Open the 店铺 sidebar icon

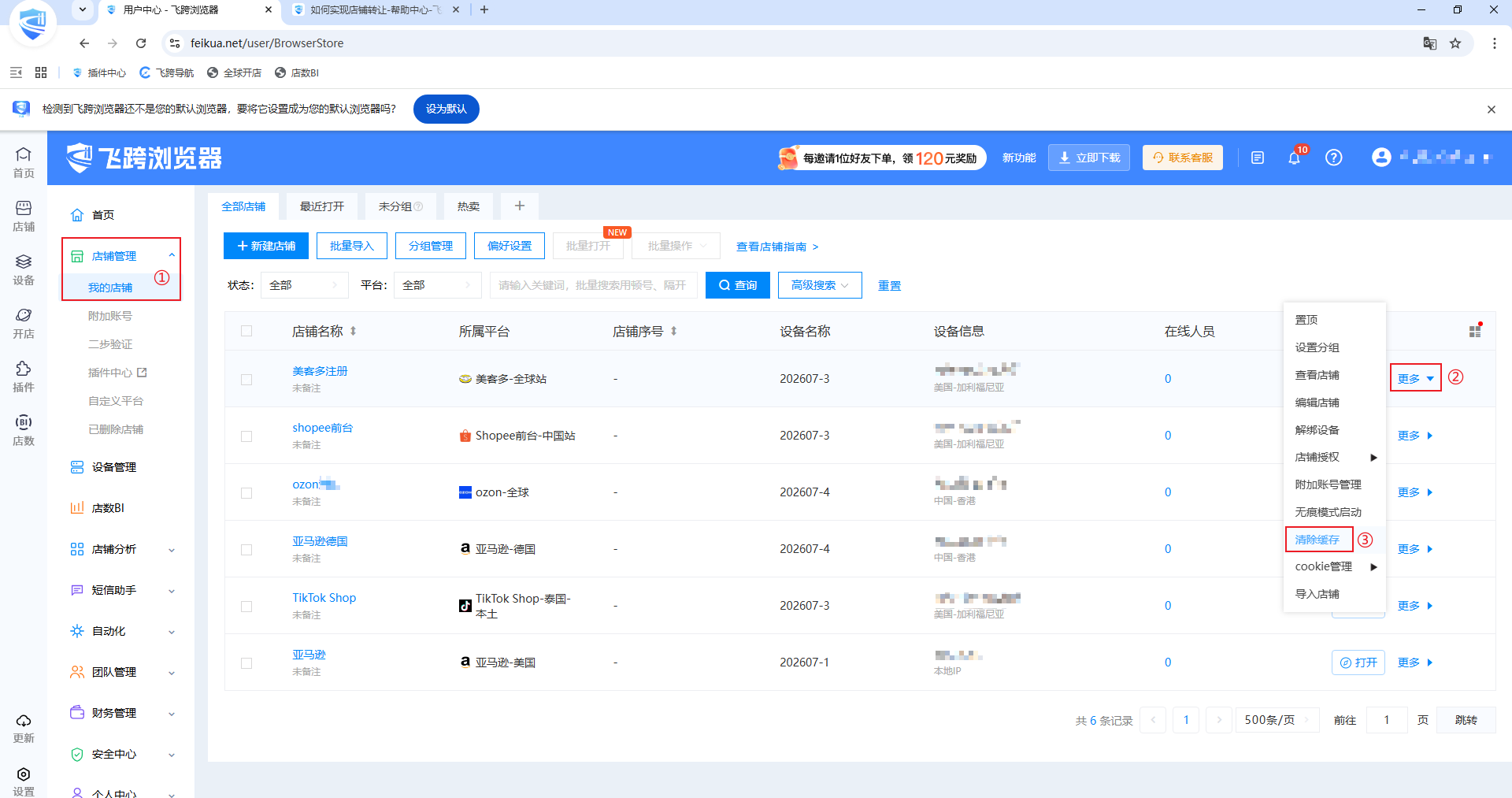coord(24,216)
